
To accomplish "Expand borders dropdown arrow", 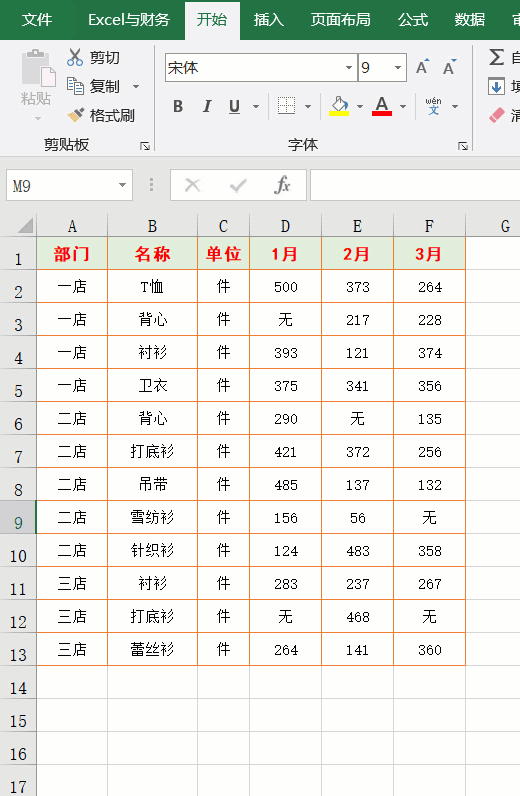I will [308, 107].
